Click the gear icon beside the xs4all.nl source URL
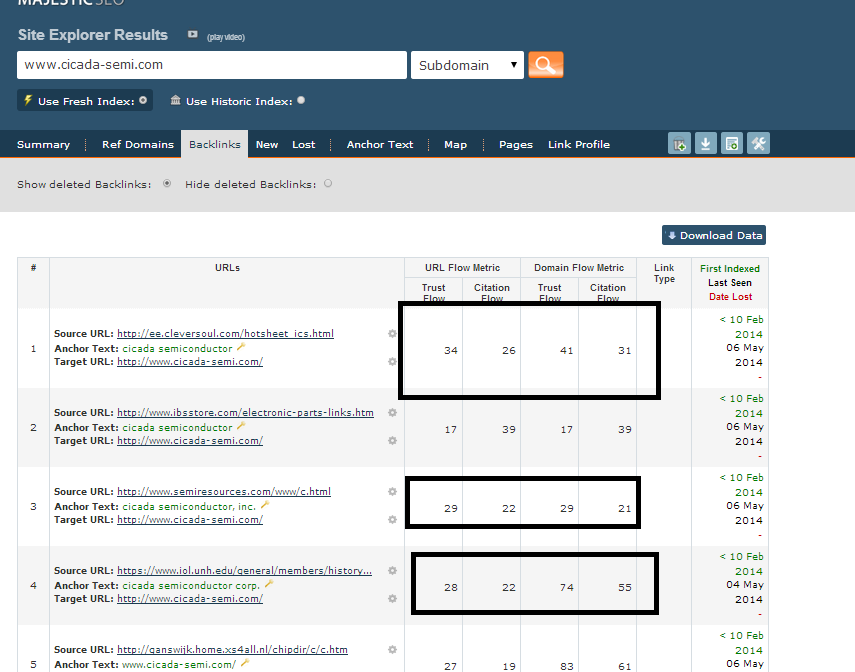Image resolution: width=855 pixels, height=672 pixels. coord(392,650)
